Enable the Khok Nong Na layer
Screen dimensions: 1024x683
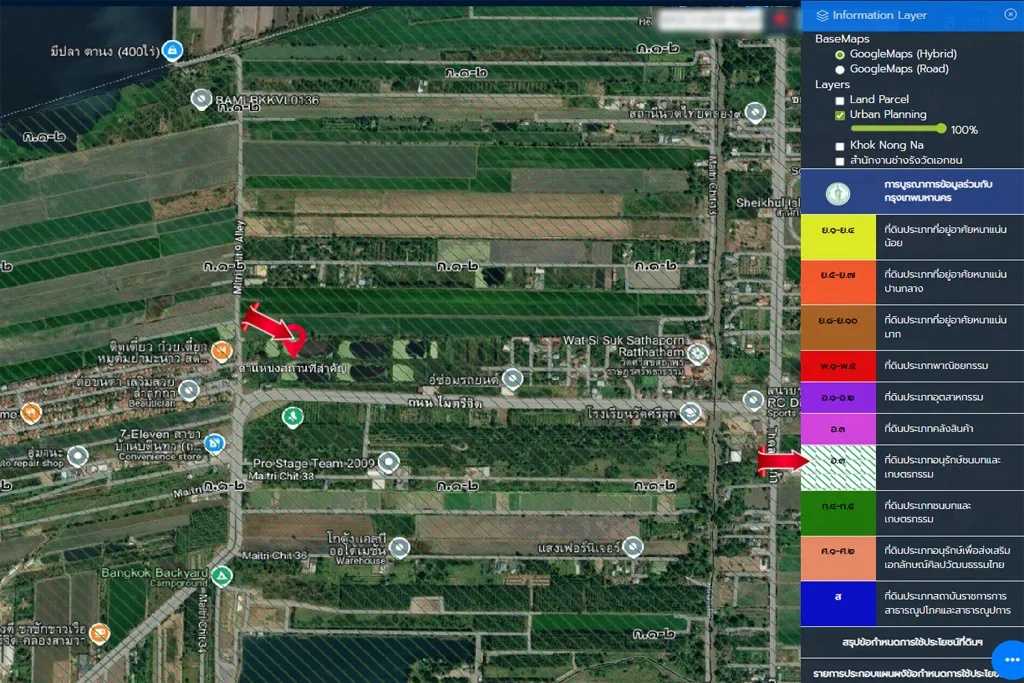click(840, 146)
